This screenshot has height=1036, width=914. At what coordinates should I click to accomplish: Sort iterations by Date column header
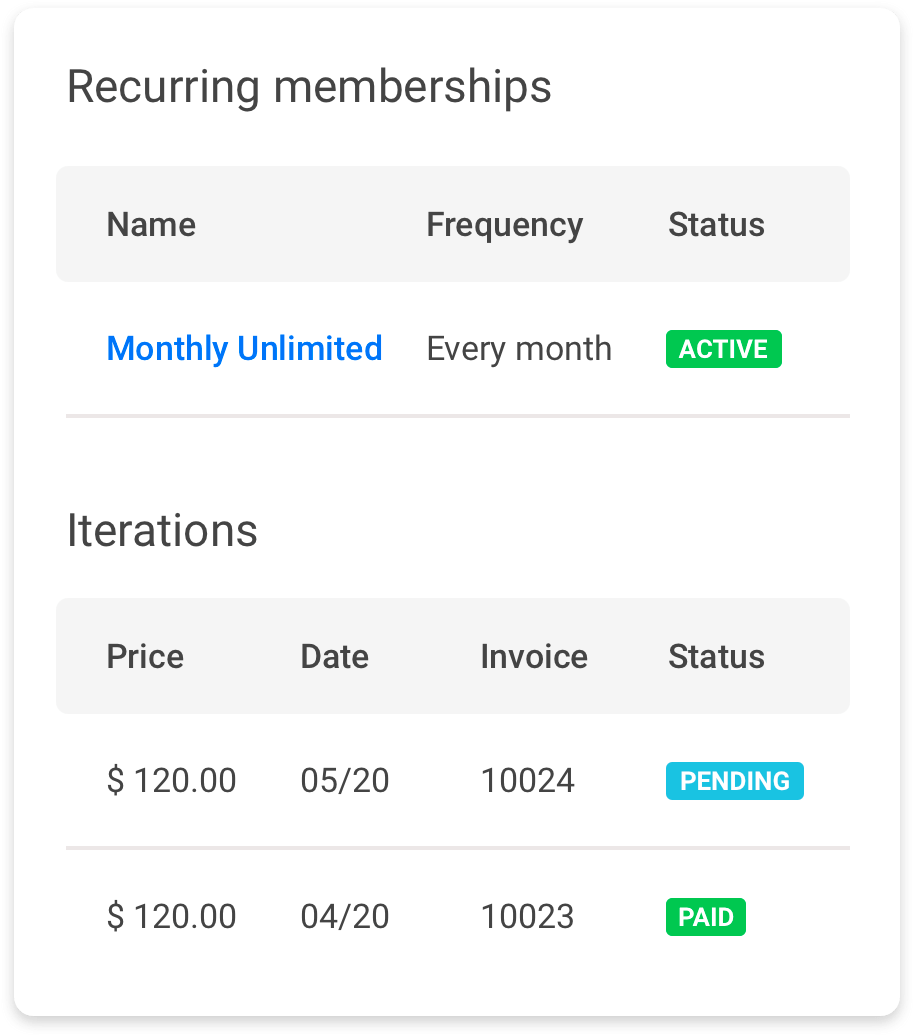(x=334, y=656)
